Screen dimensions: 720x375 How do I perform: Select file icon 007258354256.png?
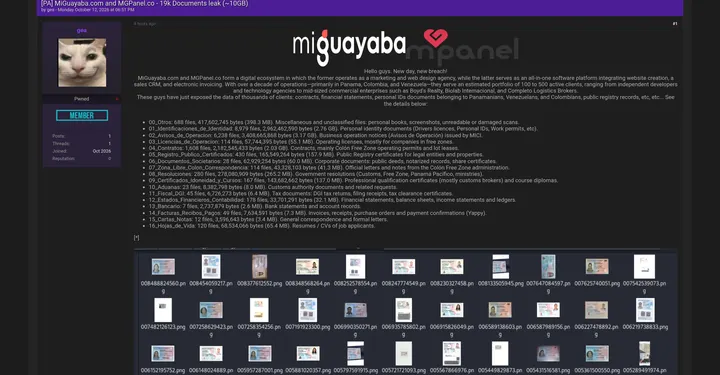tap(259, 310)
